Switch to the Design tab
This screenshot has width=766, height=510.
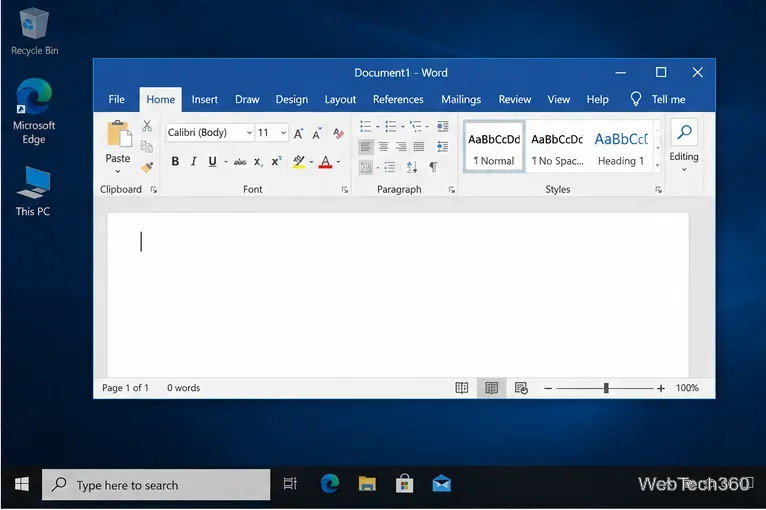(x=292, y=99)
